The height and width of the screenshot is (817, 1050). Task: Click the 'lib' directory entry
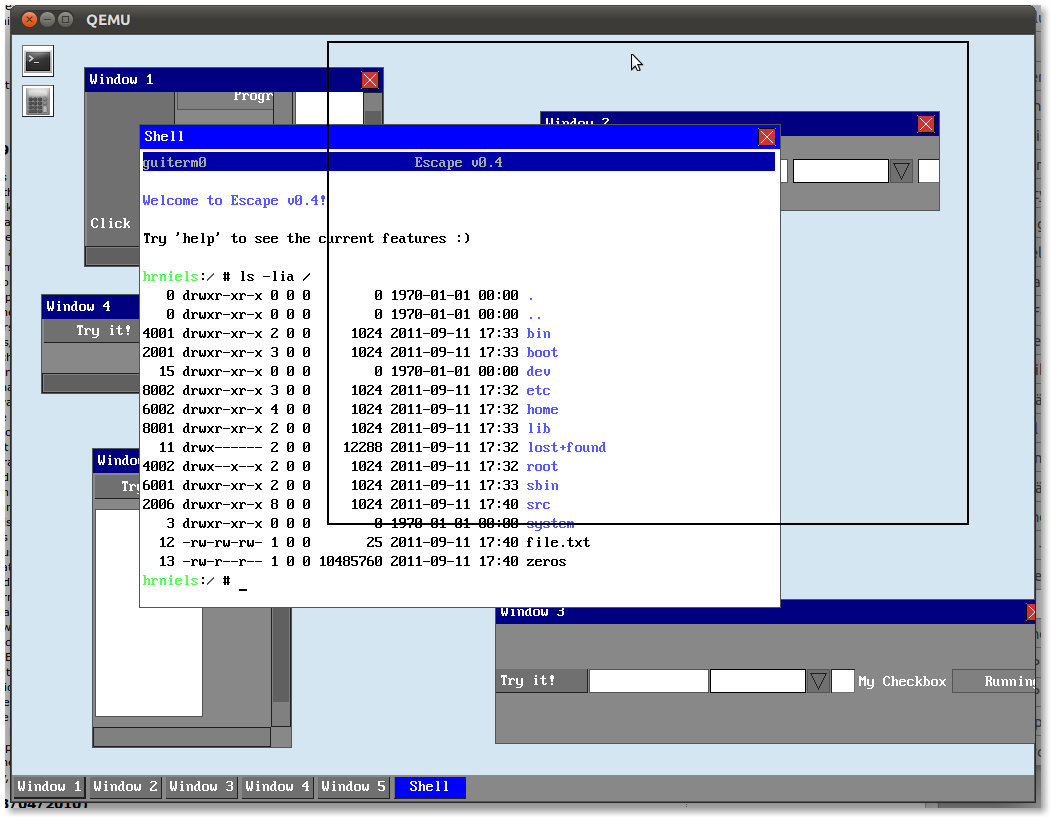538,429
